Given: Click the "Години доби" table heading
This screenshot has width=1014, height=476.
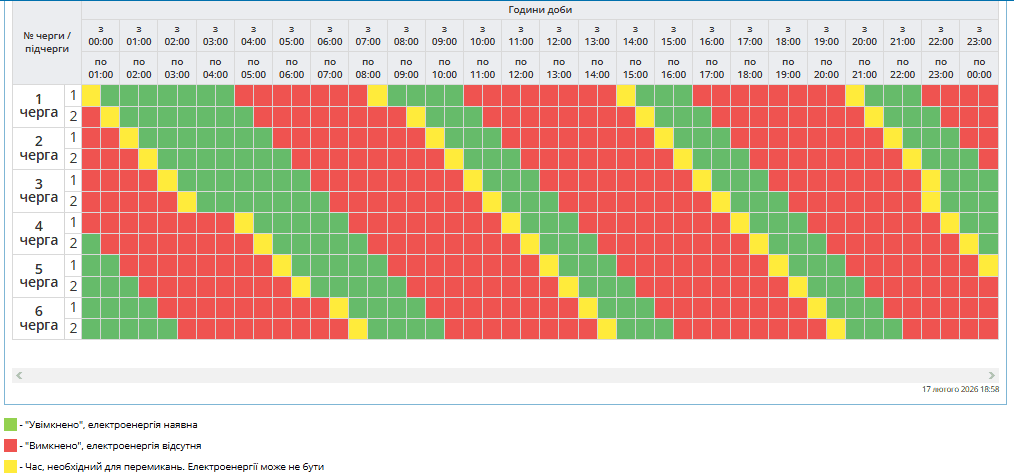Looking at the screenshot, I should [540, 9].
